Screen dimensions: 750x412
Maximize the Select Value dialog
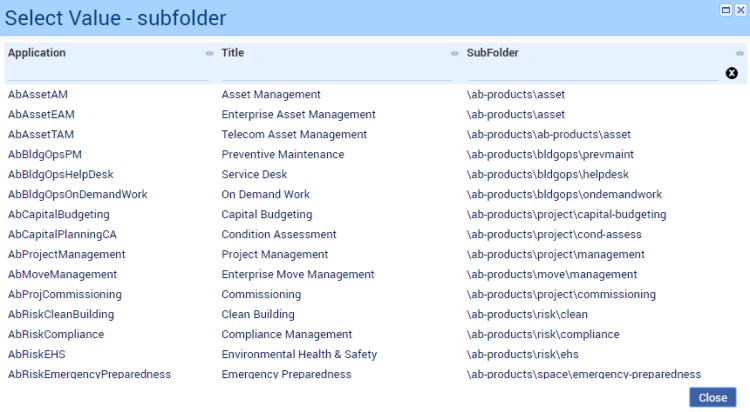pos(725,9)
